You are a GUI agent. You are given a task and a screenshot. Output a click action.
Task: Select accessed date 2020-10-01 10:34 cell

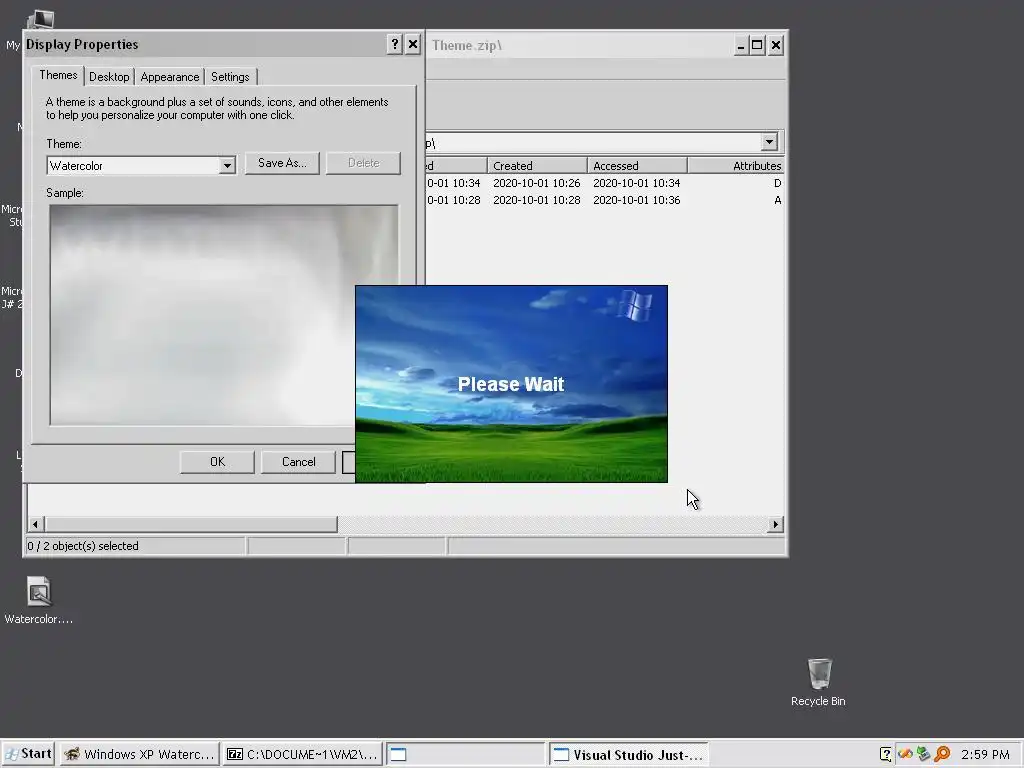point(636,184)
